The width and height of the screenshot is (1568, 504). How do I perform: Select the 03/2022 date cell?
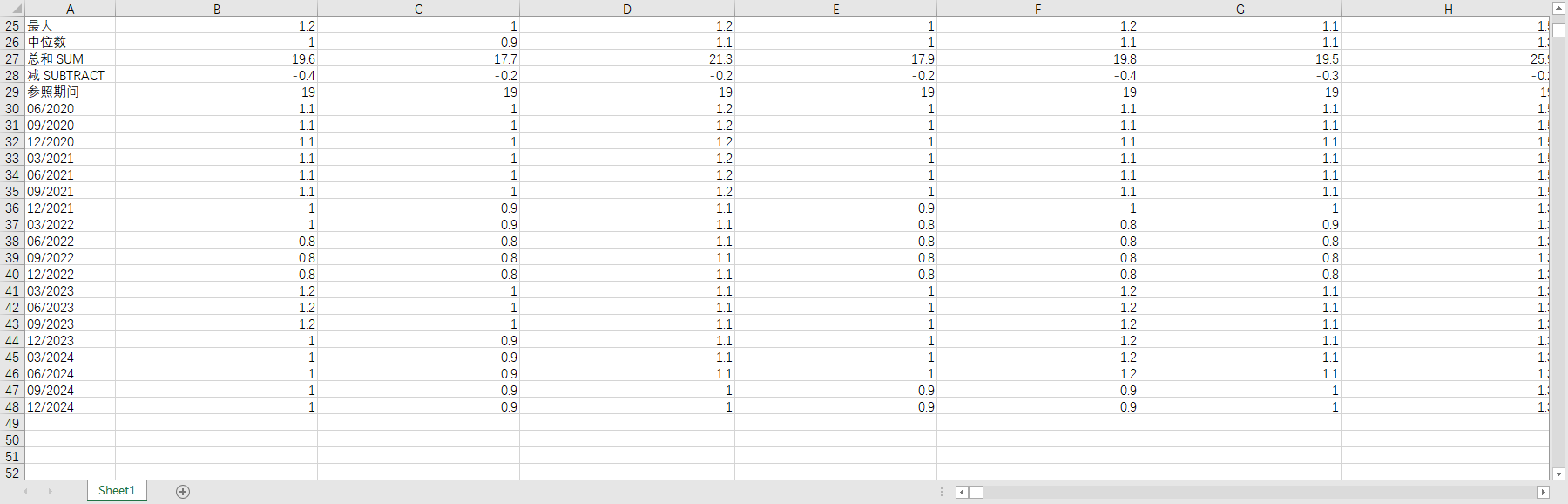coord(71,225)
